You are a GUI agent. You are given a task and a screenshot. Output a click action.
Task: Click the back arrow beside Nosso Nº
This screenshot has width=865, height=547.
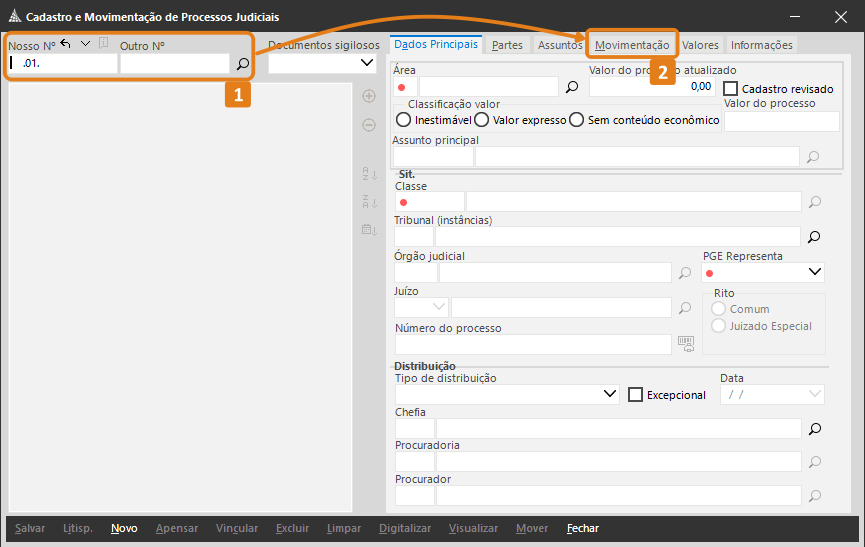click(x=65, y=43)
